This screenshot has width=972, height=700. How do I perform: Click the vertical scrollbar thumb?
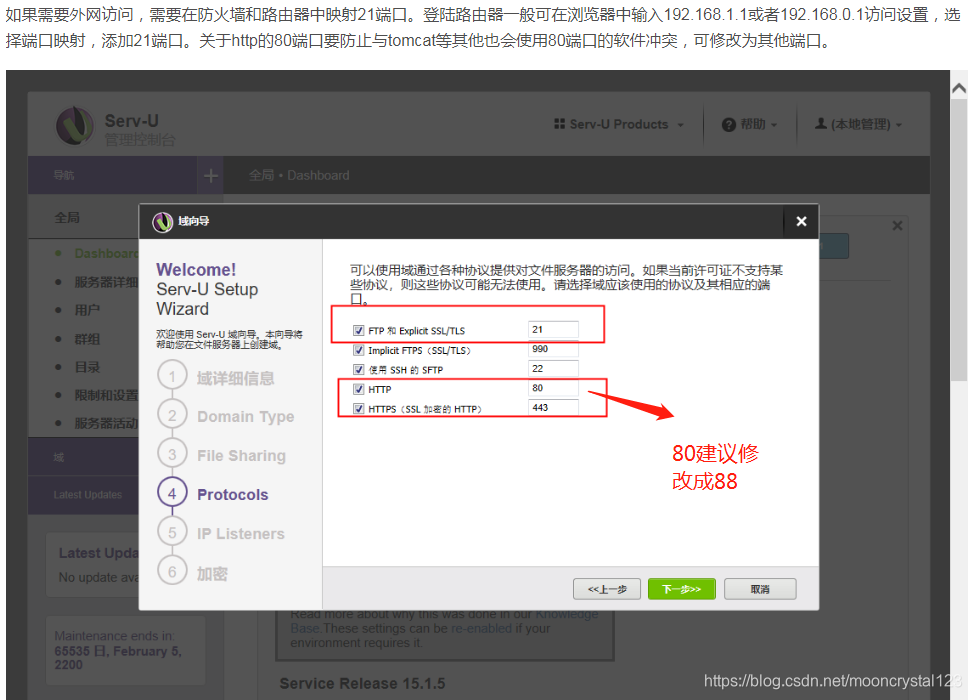click(x=958, y=240)
